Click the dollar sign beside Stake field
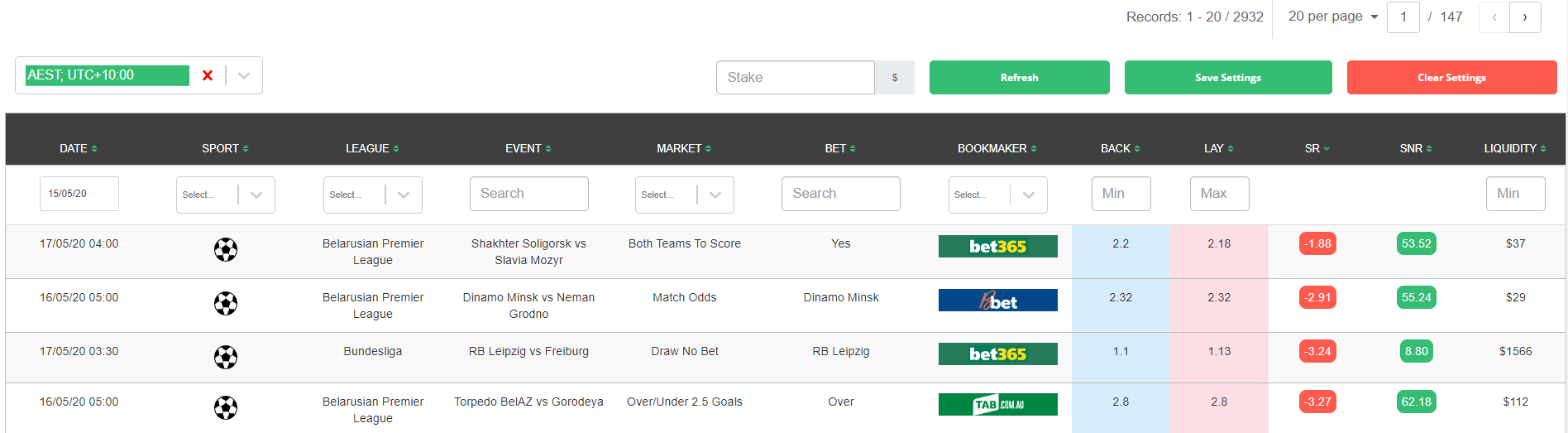Screen dimensions: 1568x433 tap(895, 77)
